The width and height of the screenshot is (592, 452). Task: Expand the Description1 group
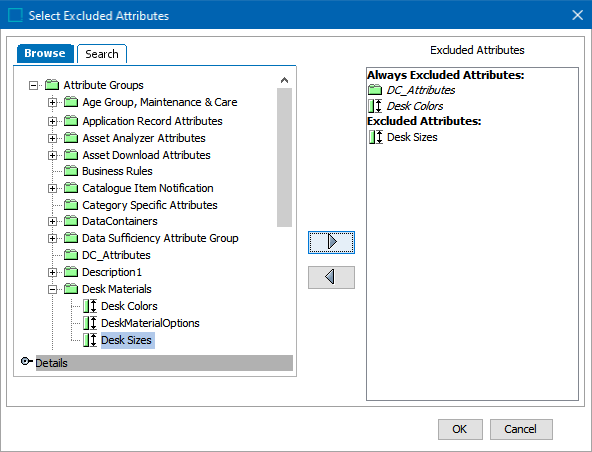[52, 272]
